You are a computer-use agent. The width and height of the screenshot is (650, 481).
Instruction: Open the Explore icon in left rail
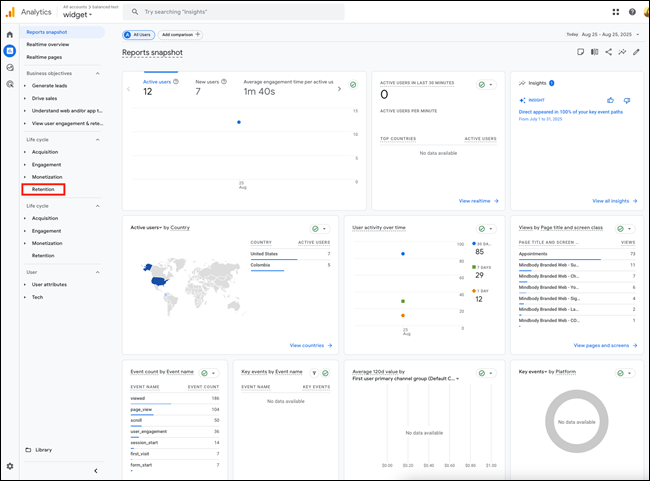(10, 68)
